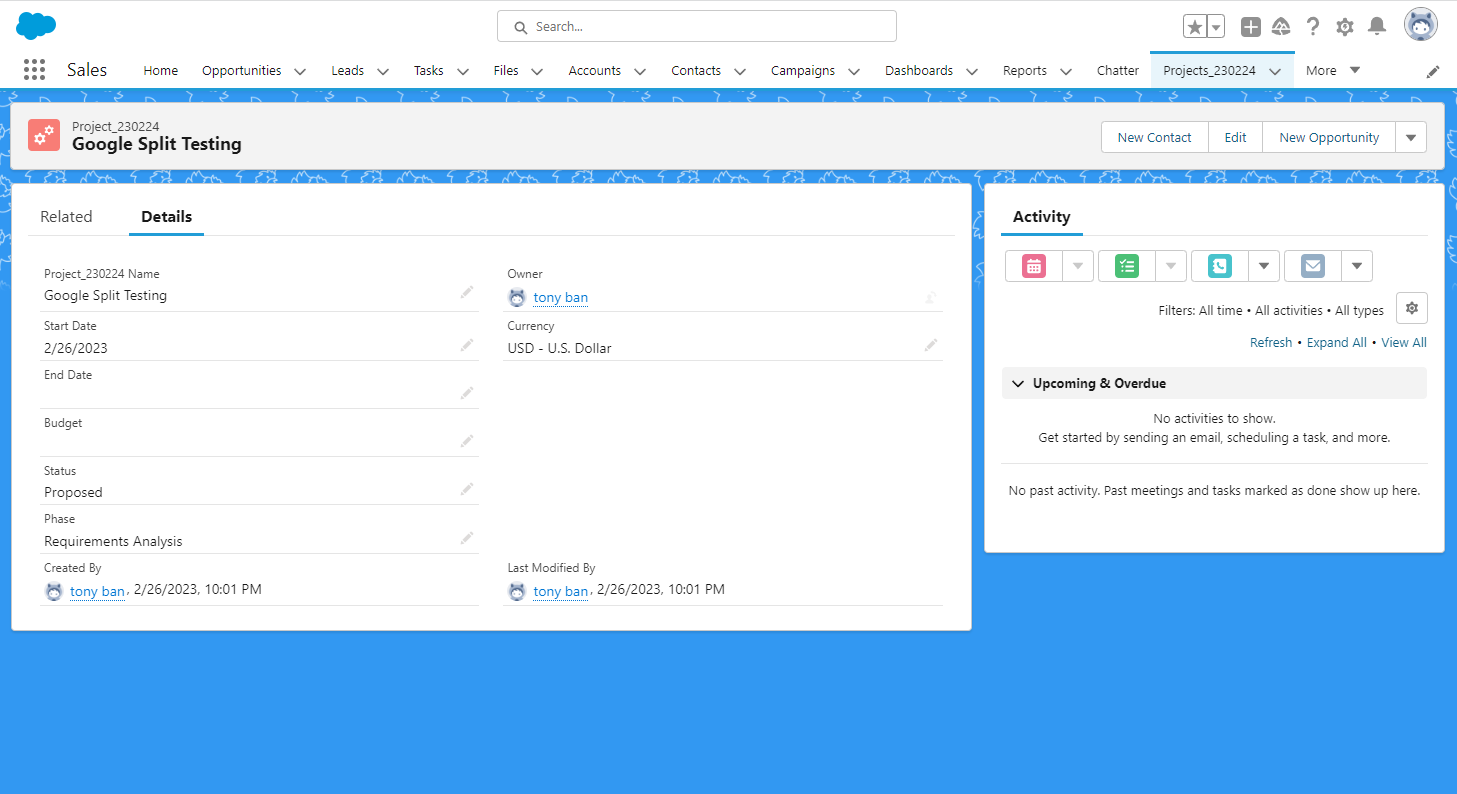Click the Proposed status value
This screenshot has width=1457, height=794.
73,492
